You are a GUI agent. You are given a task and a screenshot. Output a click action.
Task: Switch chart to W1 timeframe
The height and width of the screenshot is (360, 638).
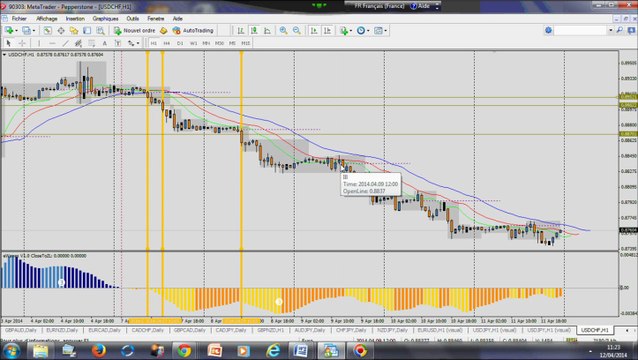point(193,43)
